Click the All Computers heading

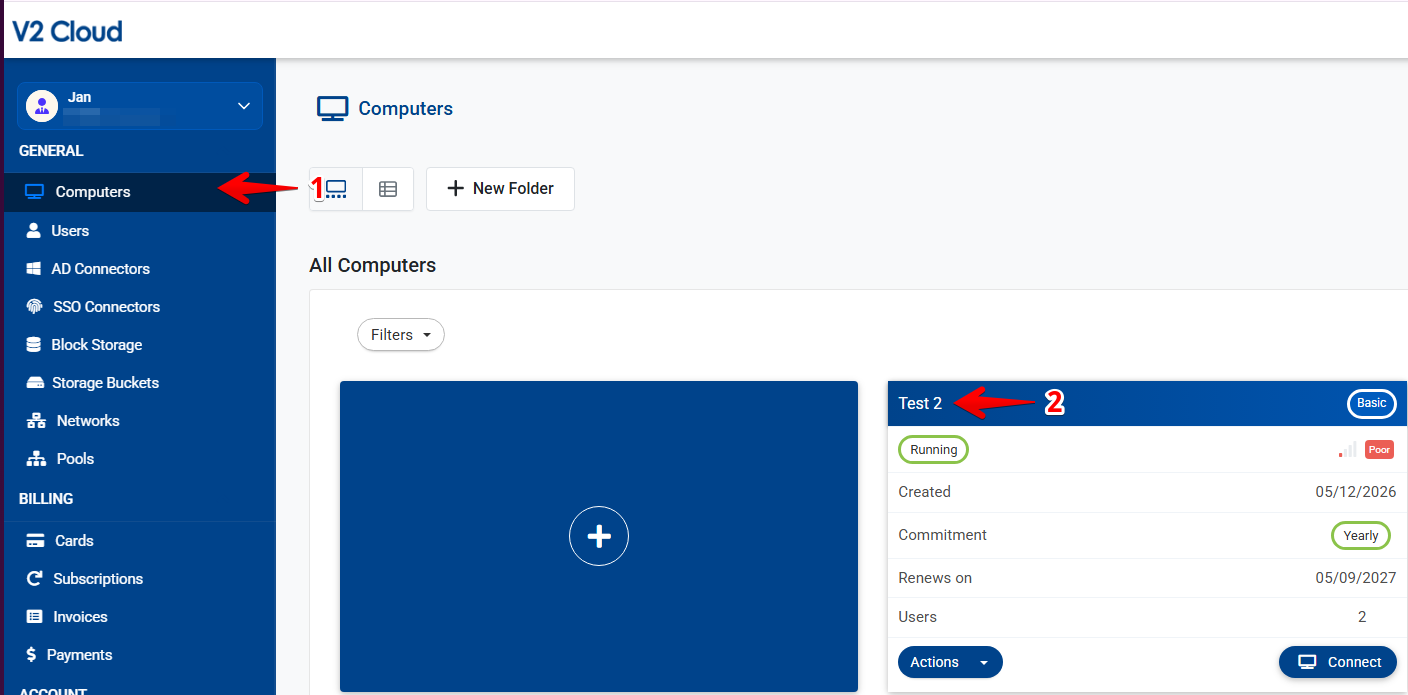tap(373, 266)
